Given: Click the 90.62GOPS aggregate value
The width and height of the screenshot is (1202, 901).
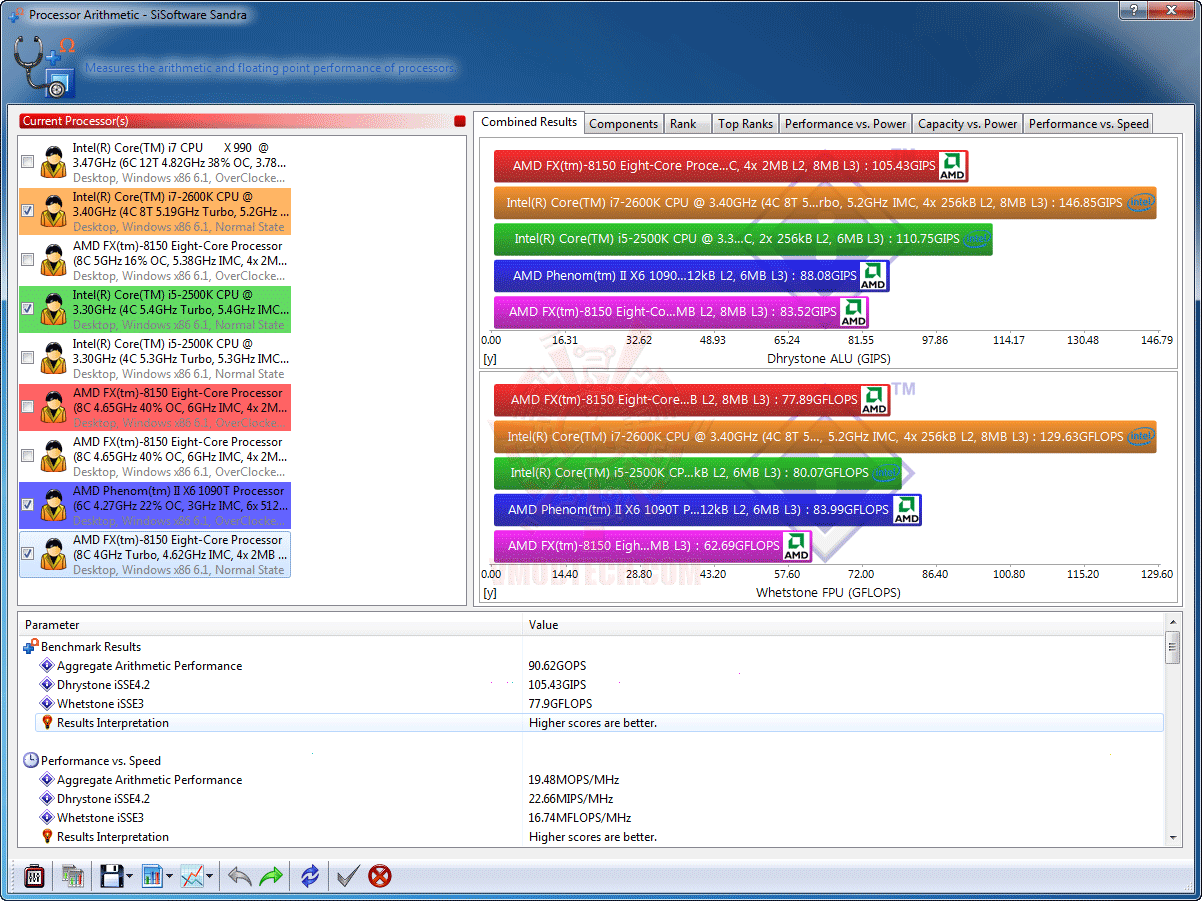Looking at the screenshot, I should click(557, 666).
